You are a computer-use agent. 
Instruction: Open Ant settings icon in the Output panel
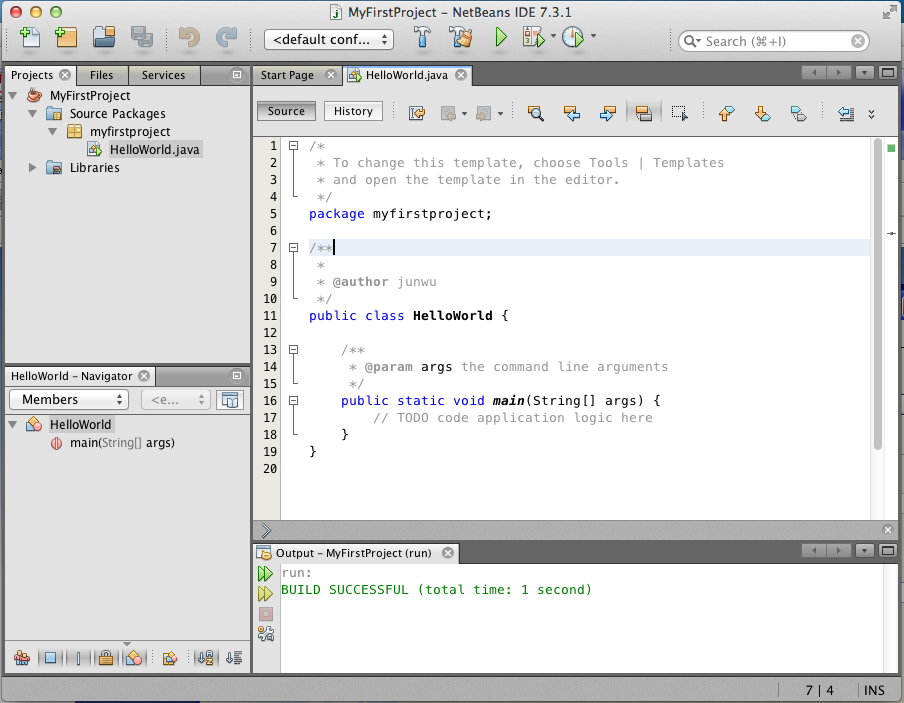(x=266, y=634)
